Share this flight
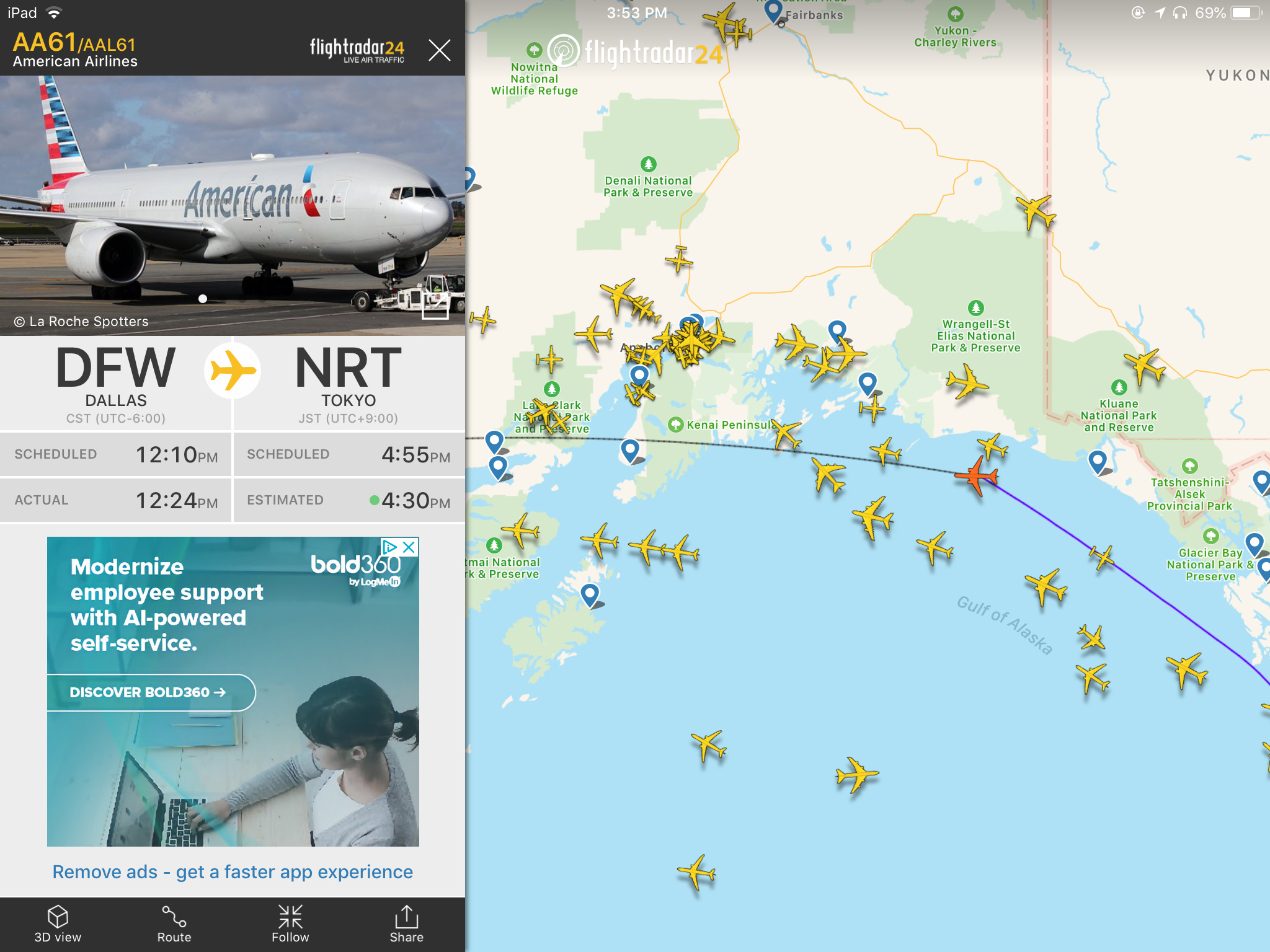This screenshot has width=1270, height=952. click(406, 923)
